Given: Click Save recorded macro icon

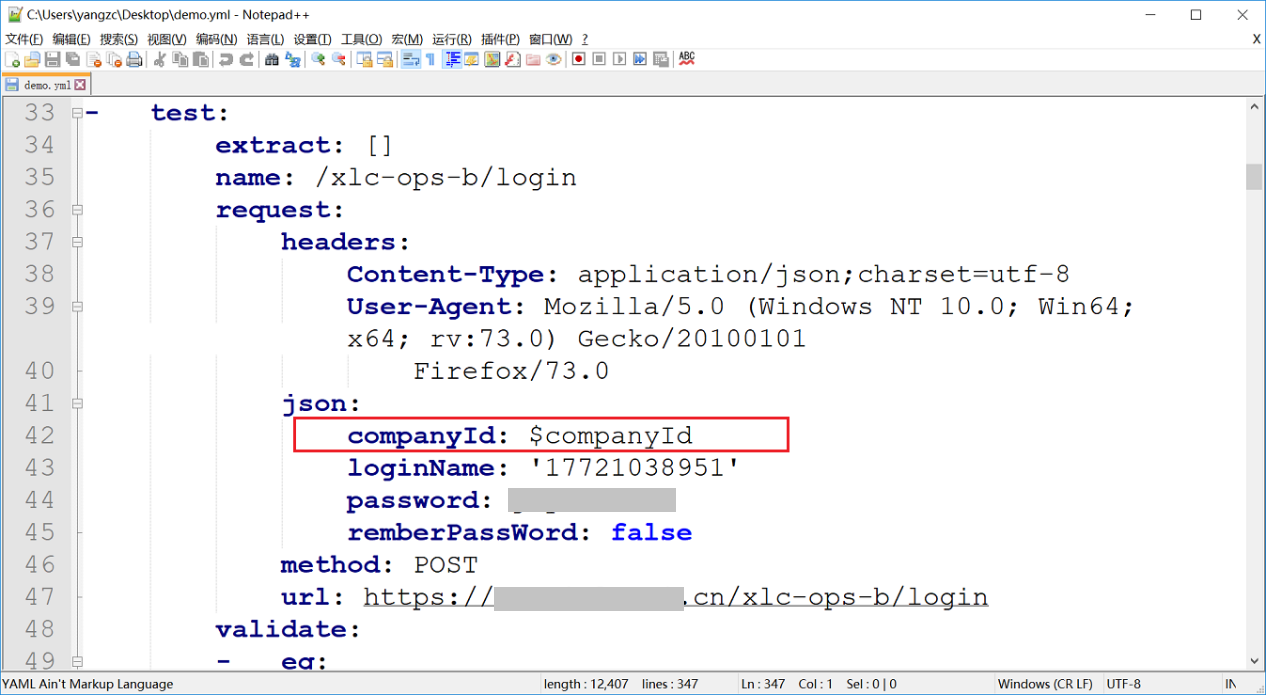Looking at the screenshot, I should click(660, 60).
